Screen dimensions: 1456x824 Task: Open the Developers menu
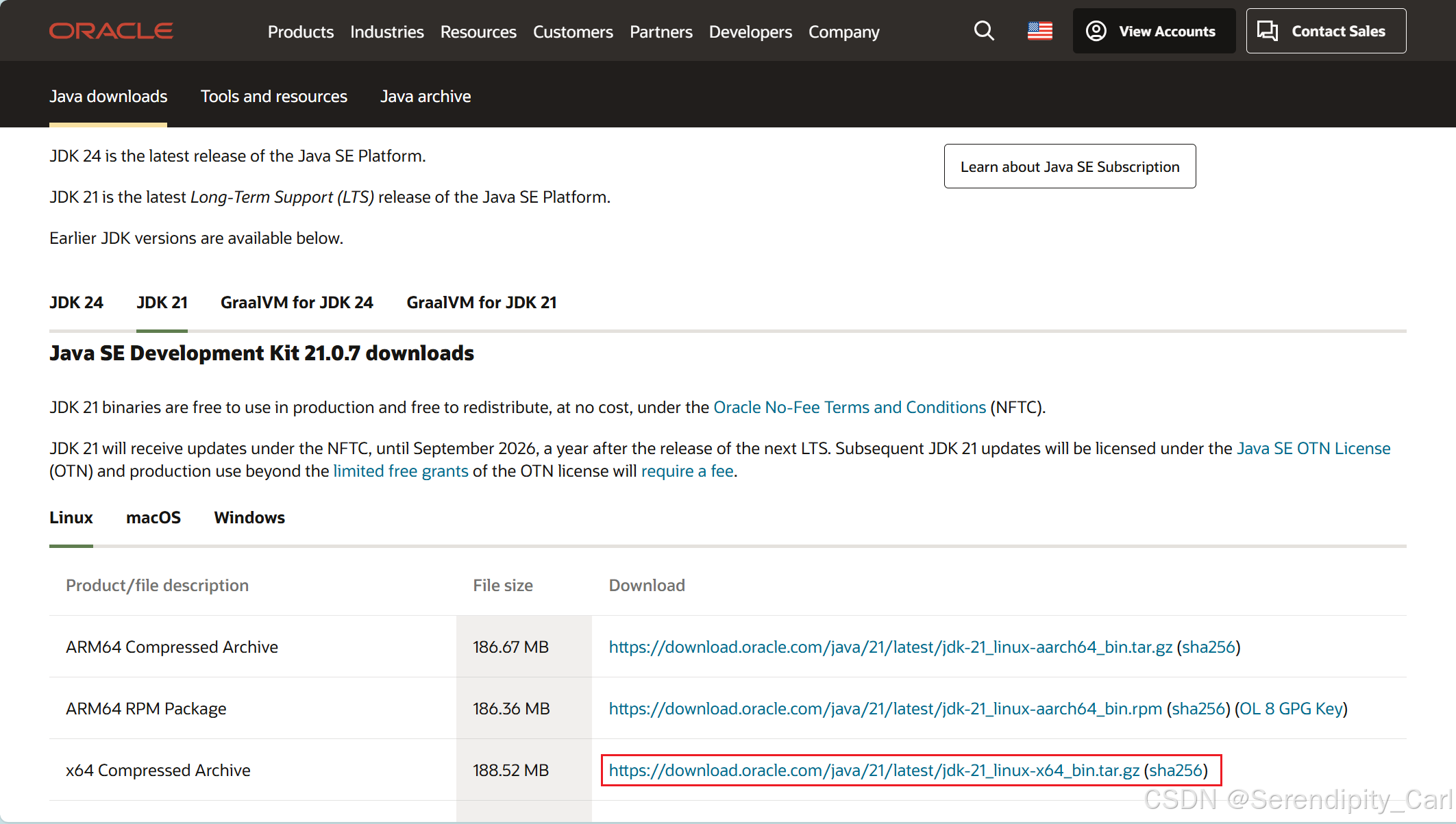pos(750,32)
